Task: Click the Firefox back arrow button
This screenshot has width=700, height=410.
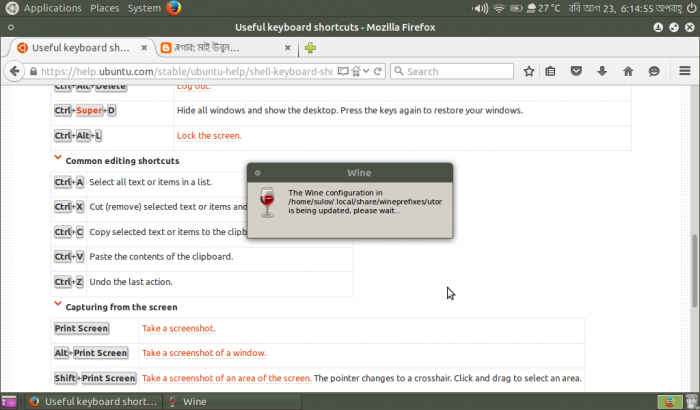Action: click(x=14, y=71)
